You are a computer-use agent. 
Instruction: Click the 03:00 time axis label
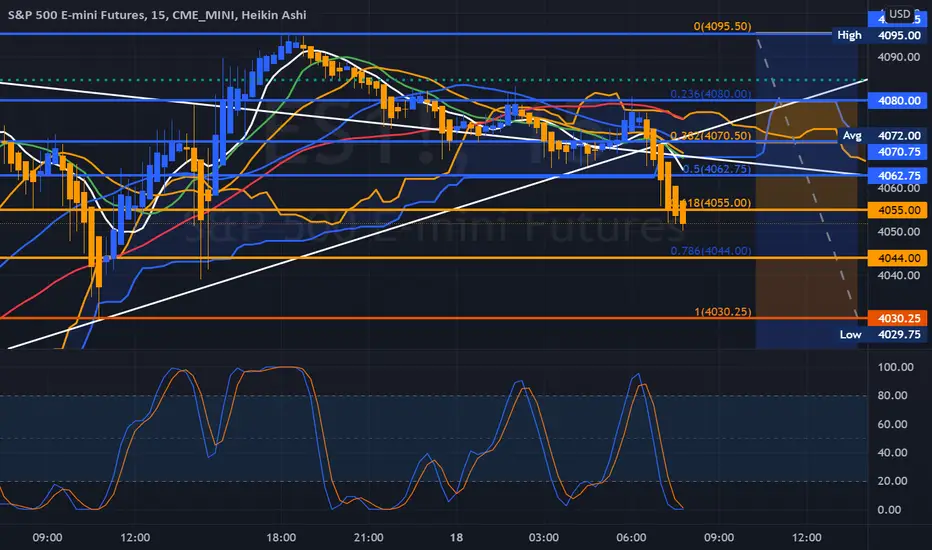(x=544, y=538)
